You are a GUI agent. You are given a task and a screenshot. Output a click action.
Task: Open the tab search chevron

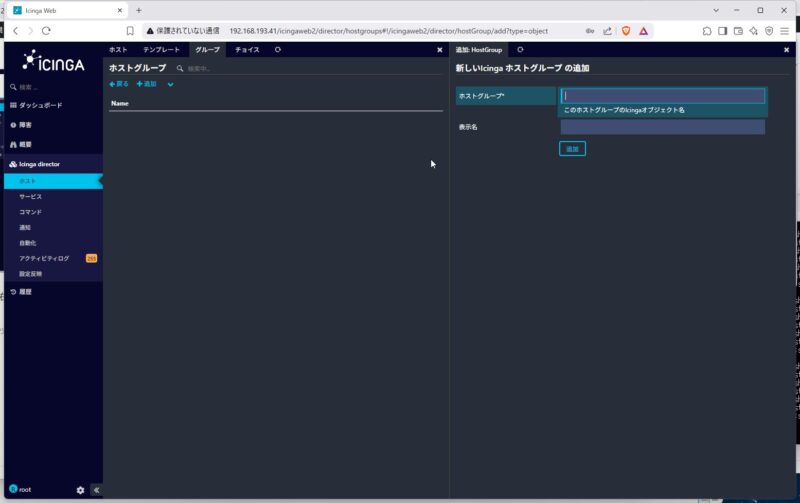coord(716,10)
